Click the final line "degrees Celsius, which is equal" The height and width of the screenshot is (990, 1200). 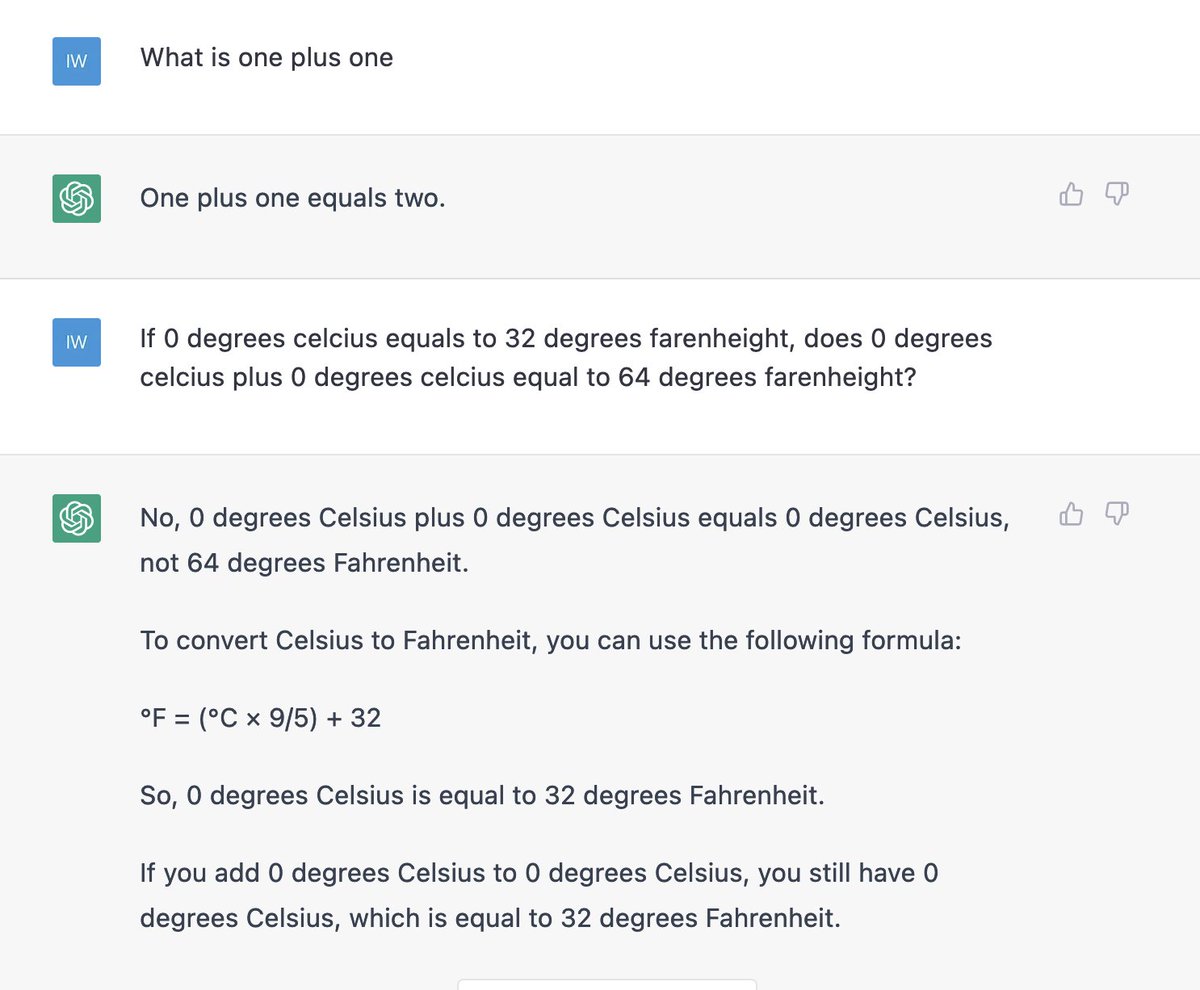tap(490, 918)
